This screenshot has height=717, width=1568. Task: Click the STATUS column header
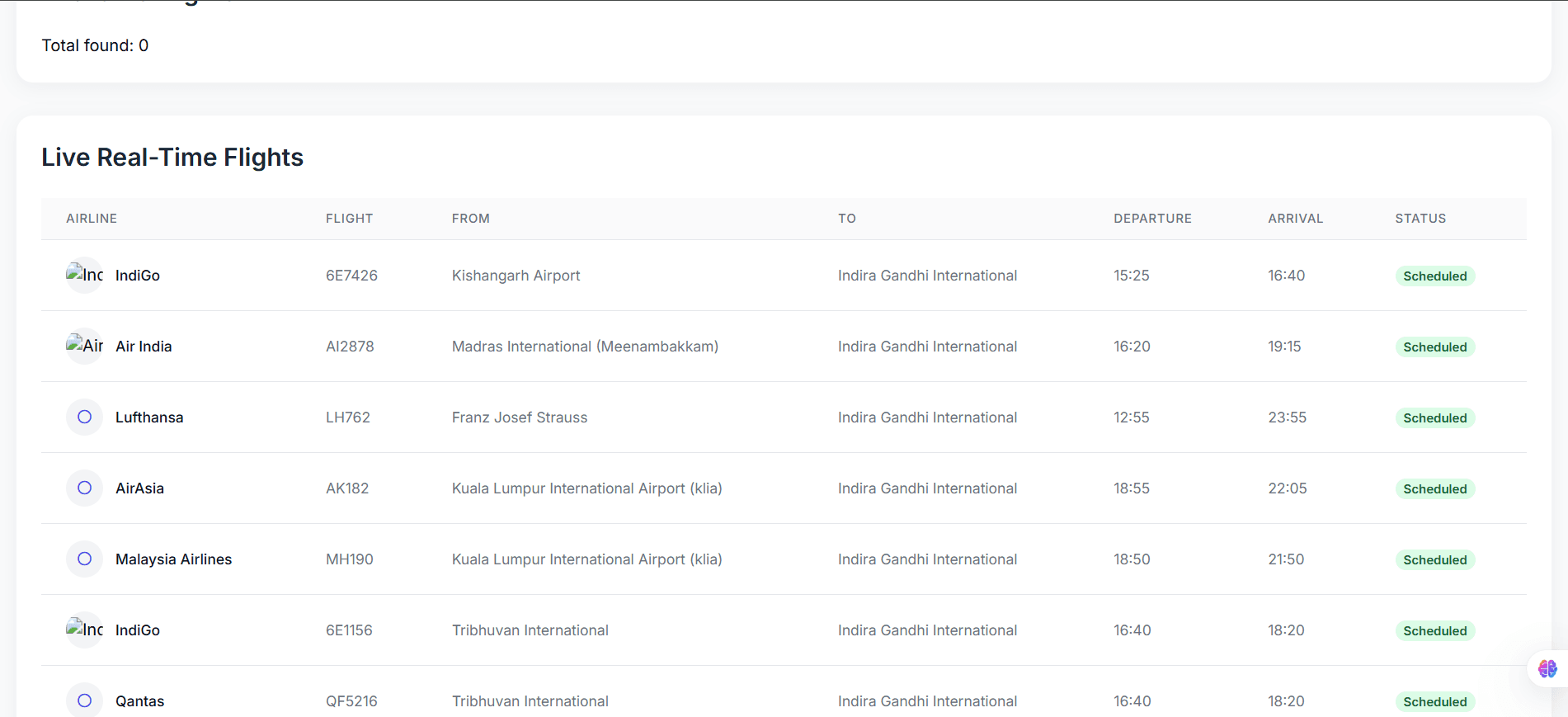tap(1420, 219)
